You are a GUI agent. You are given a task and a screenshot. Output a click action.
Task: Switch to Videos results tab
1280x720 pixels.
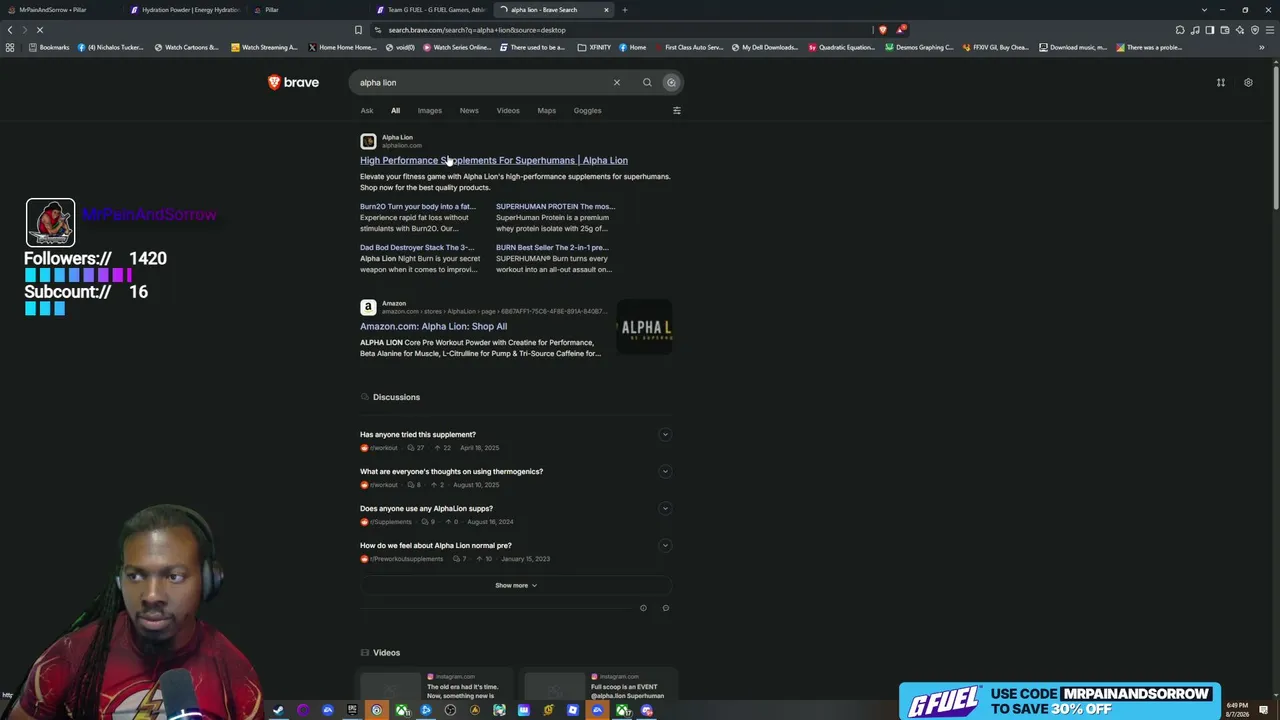pos(508,111)
